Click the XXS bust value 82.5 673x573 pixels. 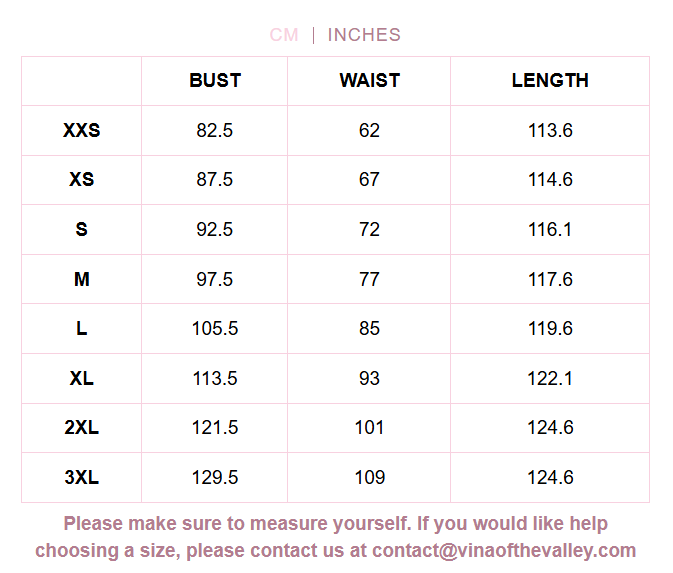(215, 131)
